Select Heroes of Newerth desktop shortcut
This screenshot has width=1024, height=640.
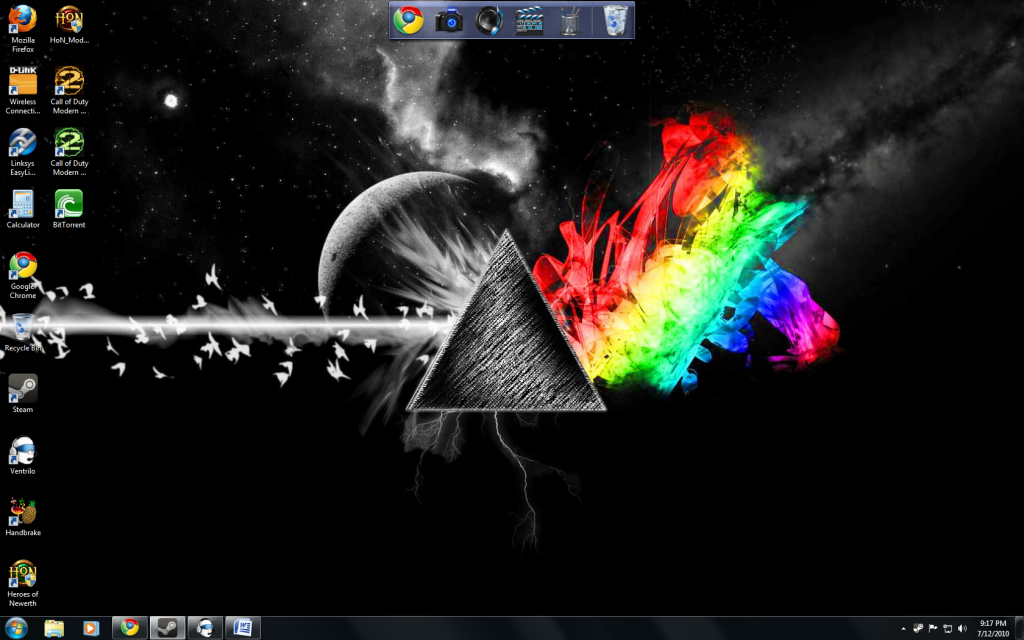point(23,583)
